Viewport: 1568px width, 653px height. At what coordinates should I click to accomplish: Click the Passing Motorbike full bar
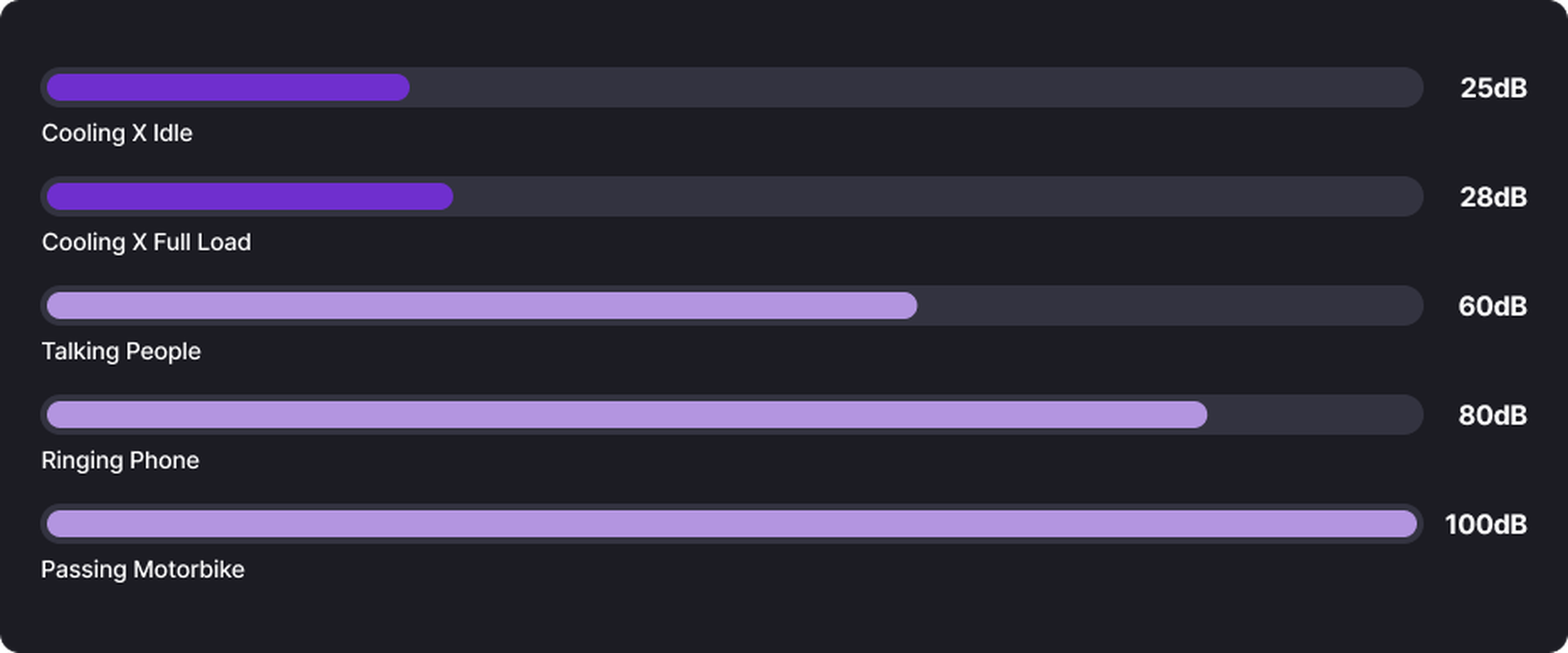point(732,524)
